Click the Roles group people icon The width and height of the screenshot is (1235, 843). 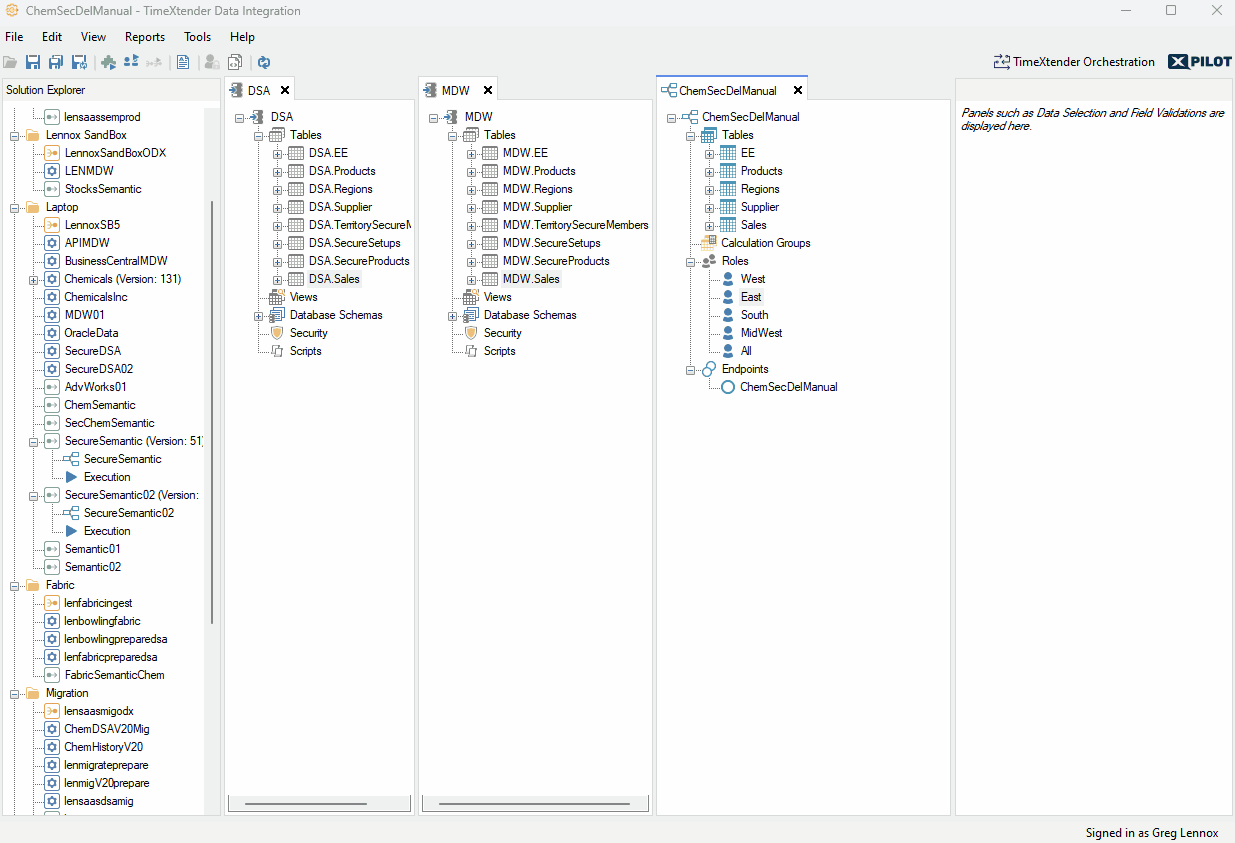(709, 261)
